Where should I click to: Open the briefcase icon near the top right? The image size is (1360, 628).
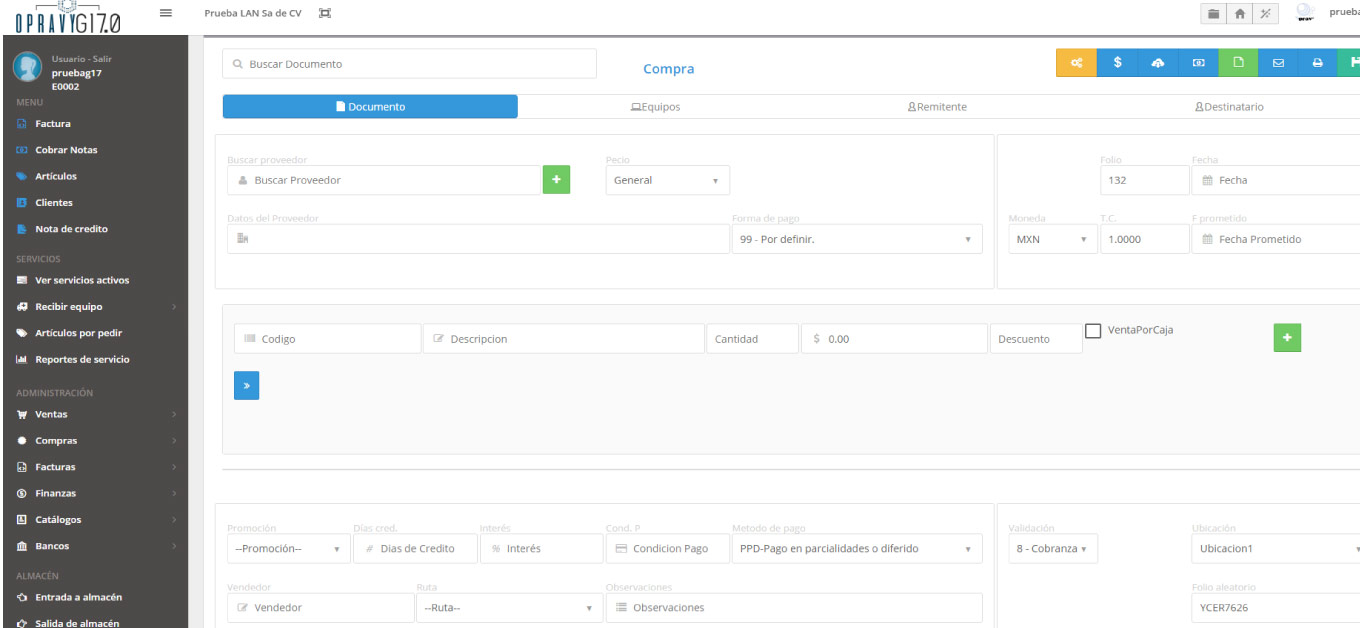[x=1212, y=13]
